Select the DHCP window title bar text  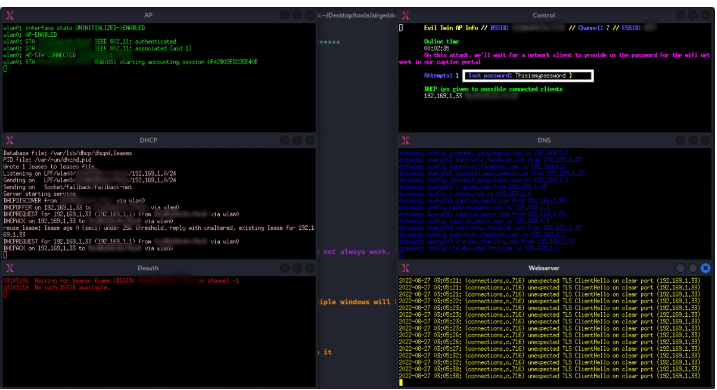(148, 140)
